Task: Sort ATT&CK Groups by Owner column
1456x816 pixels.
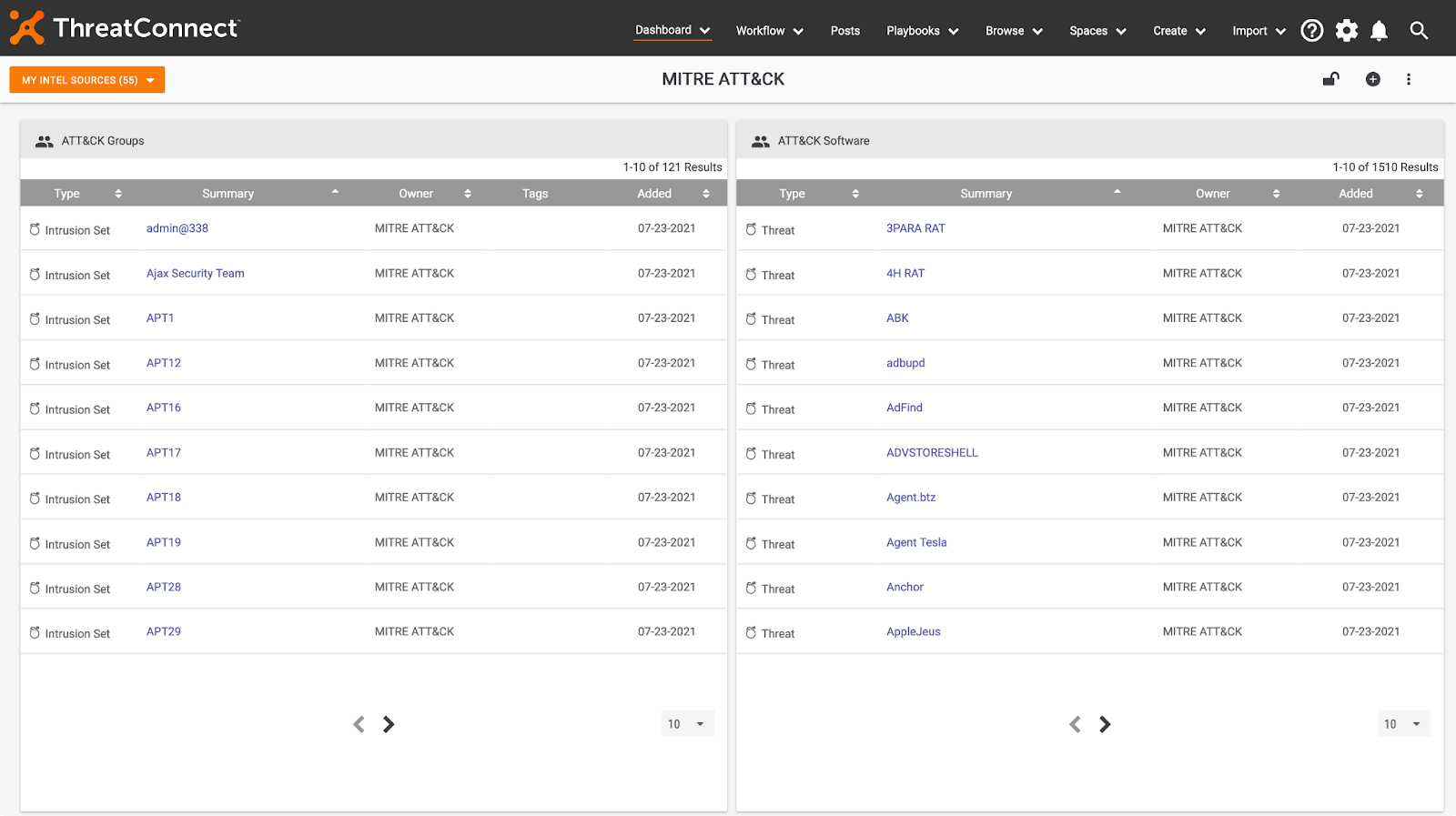Action: [468, 194]
